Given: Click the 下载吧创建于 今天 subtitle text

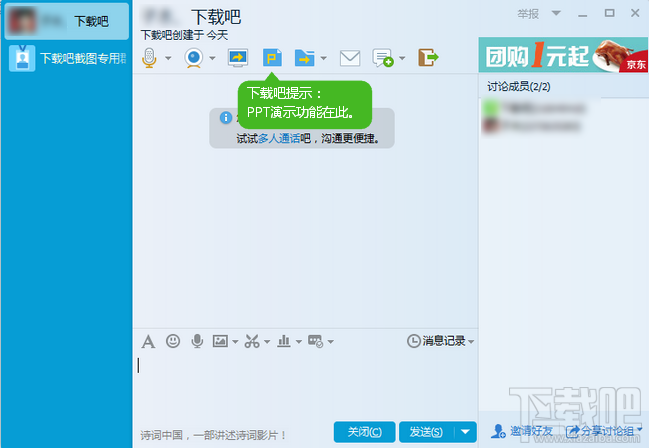Looking at the screenshot, I should (x=184, y=35).
